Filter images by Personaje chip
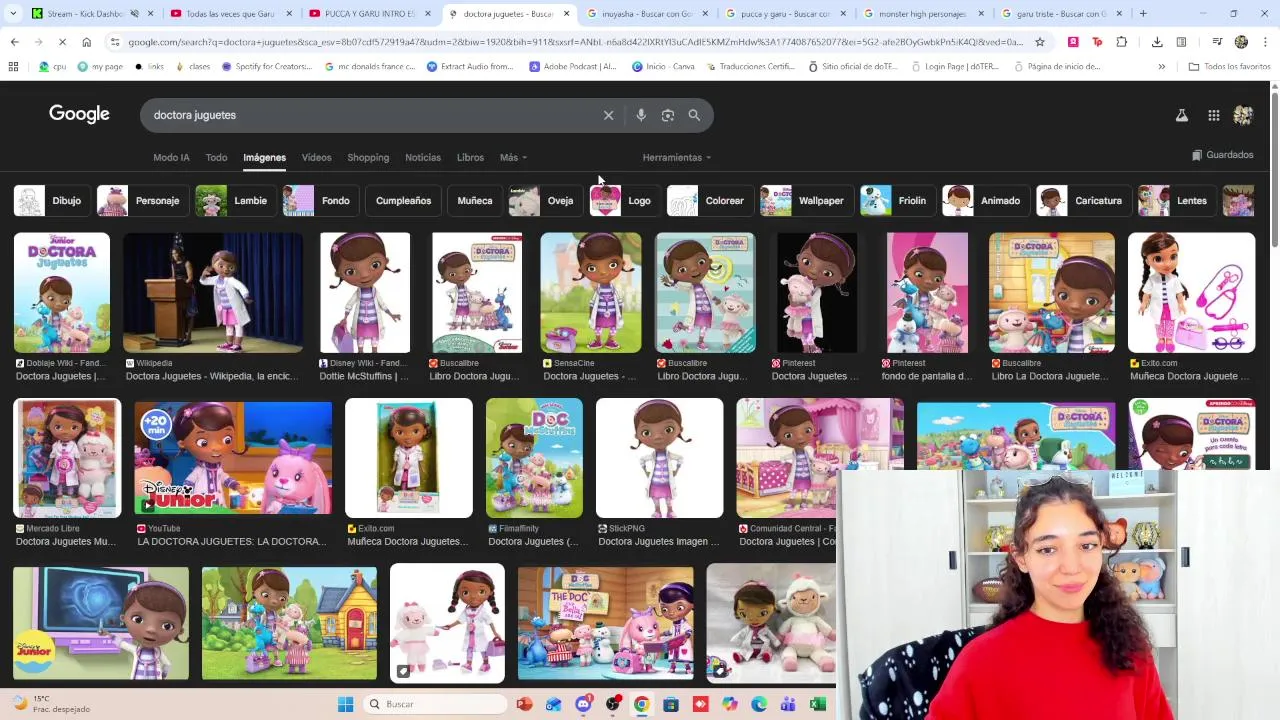1280x720 pixels. tap(141, 200)
